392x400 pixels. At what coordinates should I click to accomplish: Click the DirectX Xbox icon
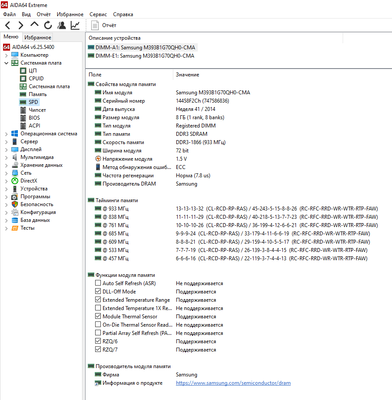(15, 181)
